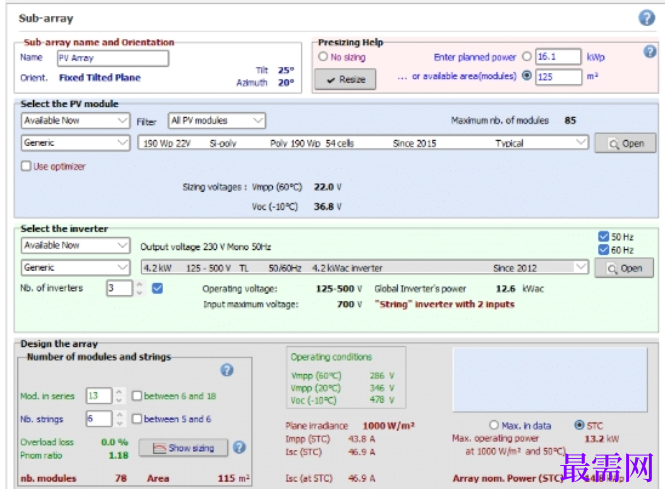The height and width of the screenshot is (499, 672).
Task: Click help icon next to Show sizing
Action: pos(239,448)
